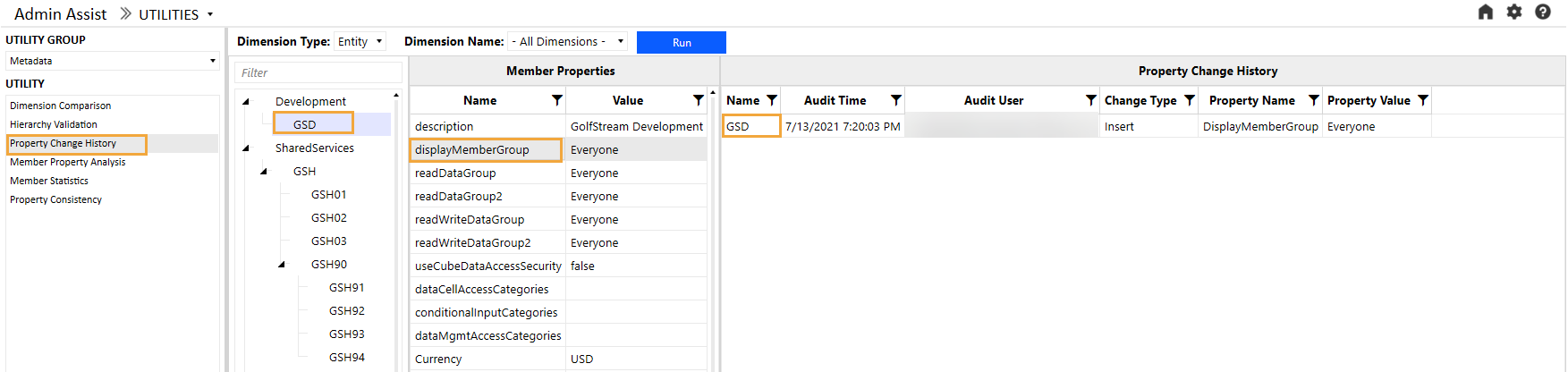Filter the Member Properties Name column
This screenshot has height=372, width=1568.
pyautogui.click(x=556, y=100)
